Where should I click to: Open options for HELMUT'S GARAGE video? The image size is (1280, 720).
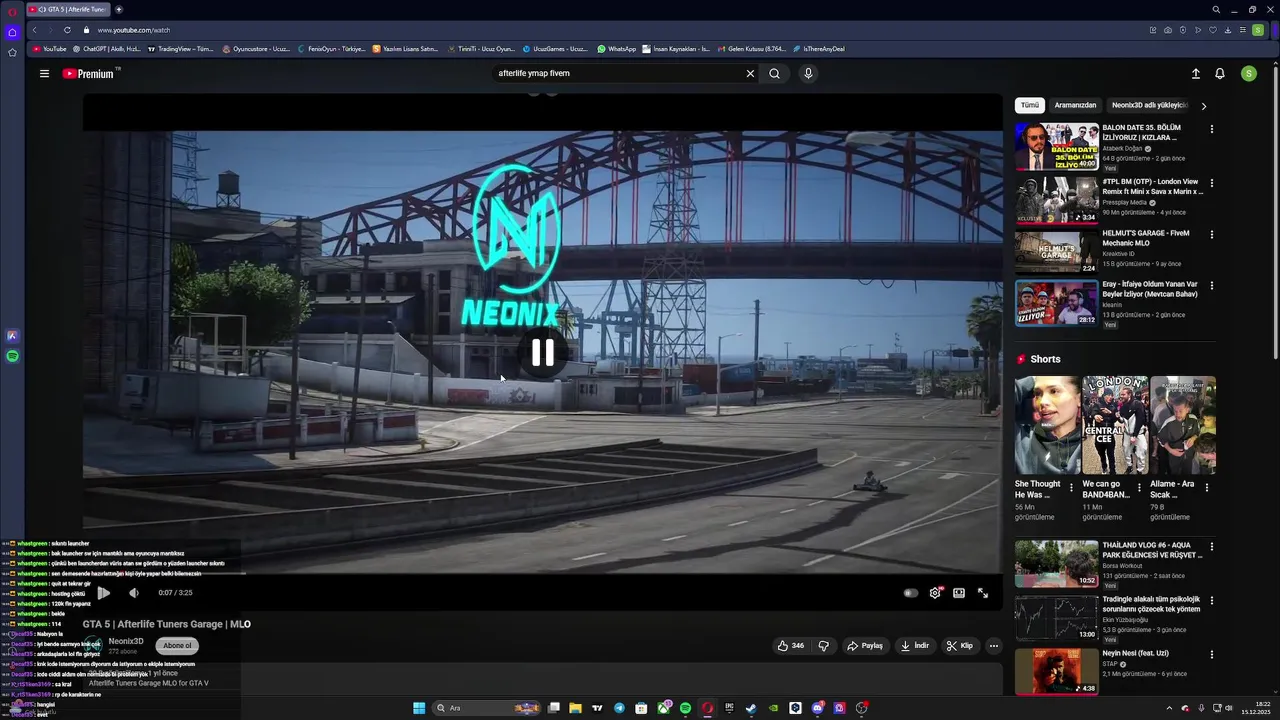tap(1212, 234)
